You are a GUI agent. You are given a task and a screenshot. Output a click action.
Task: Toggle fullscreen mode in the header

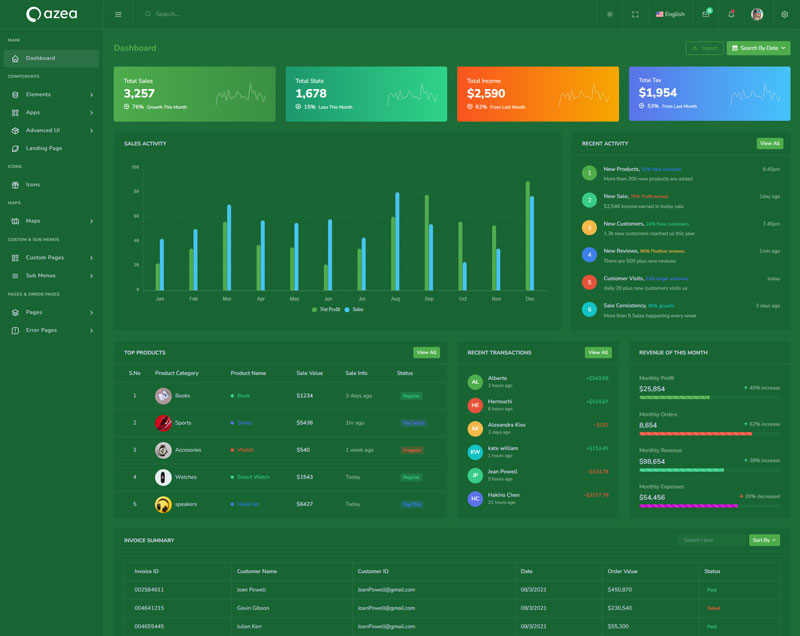click(635, 14)
